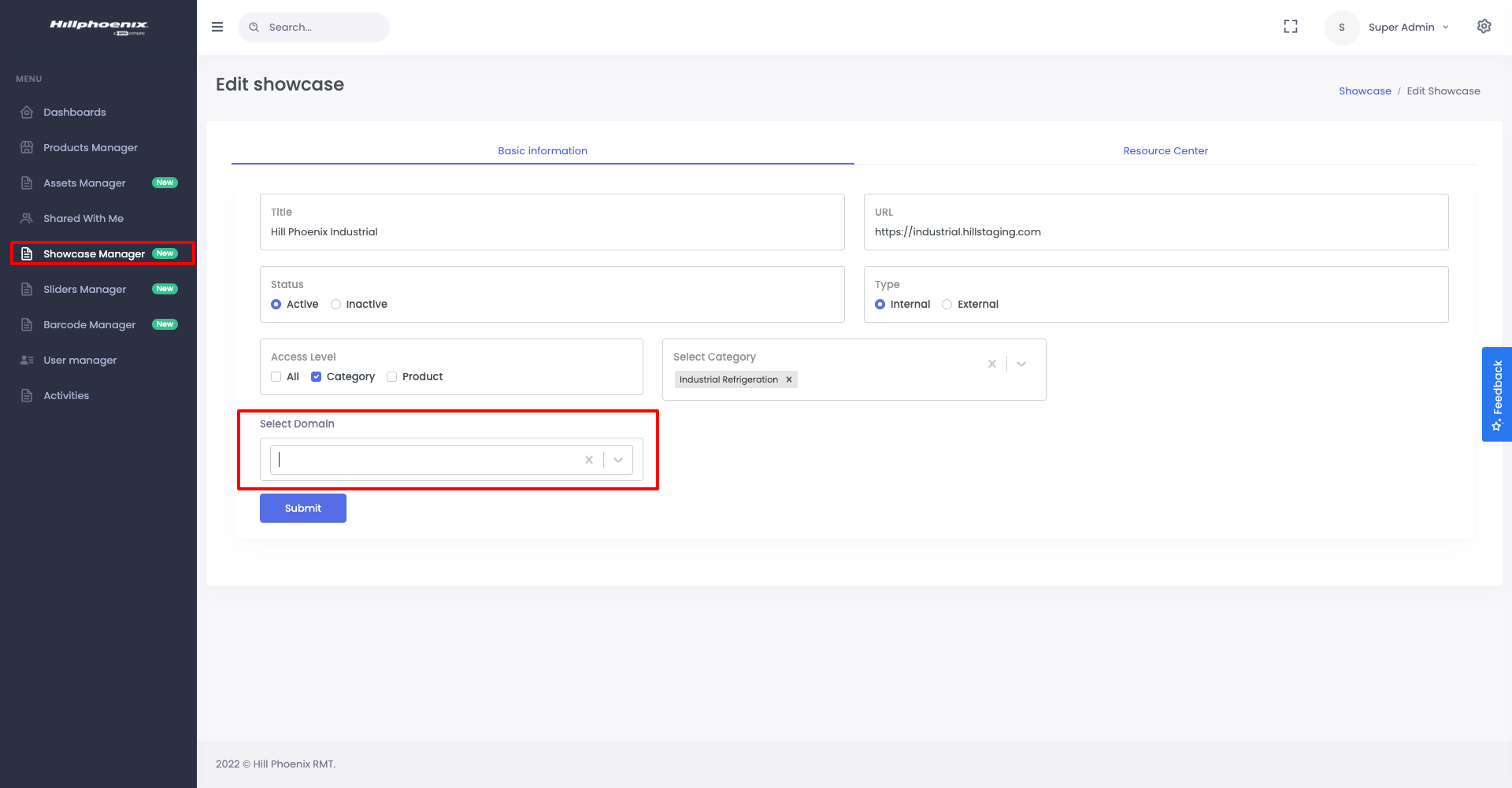Click the Activities document icon
Screen dimensions: 1512x788
pyautogui.click(x=27, y=395)
